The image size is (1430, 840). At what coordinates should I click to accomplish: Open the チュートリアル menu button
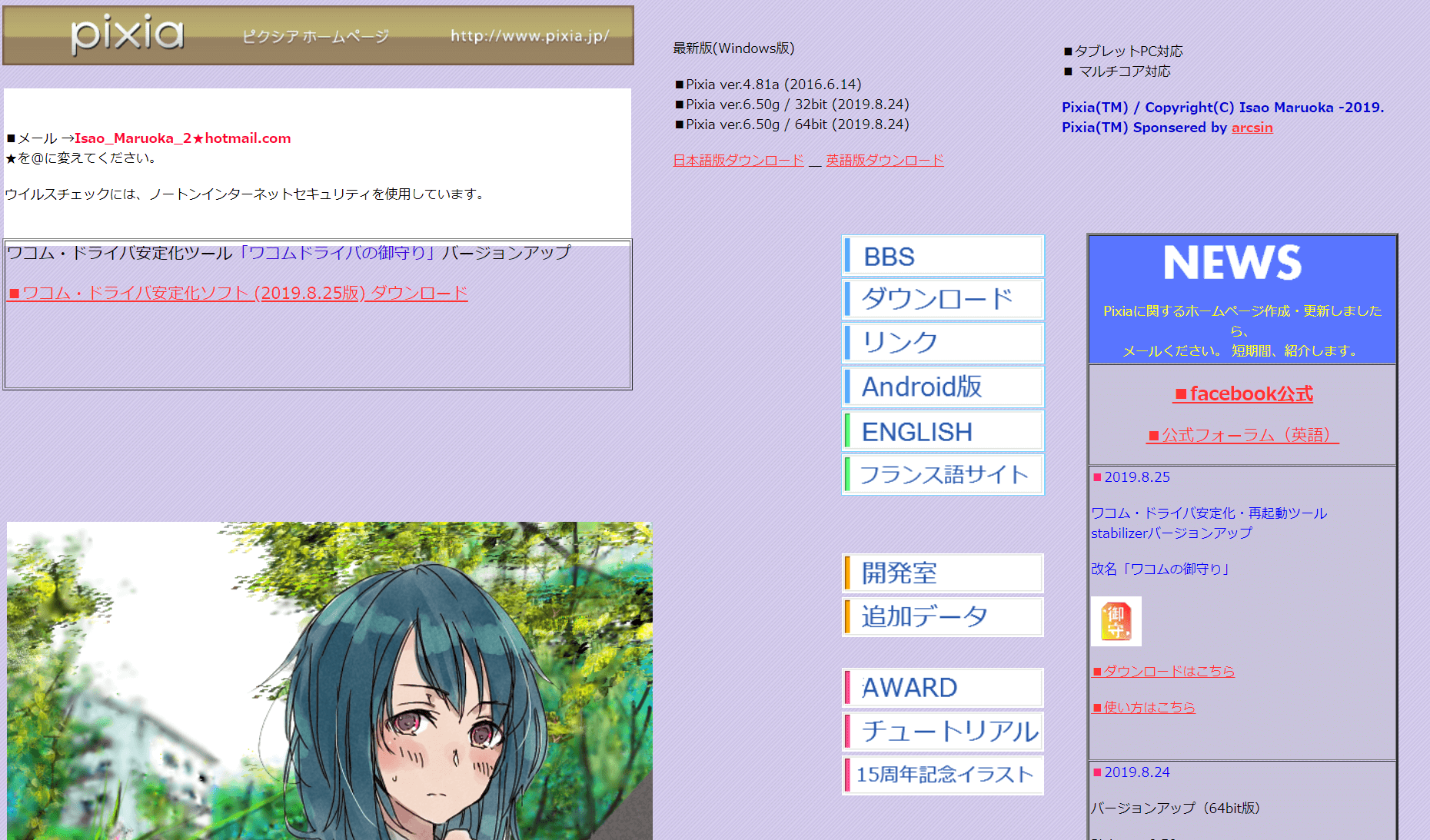(x=943, y=732)
